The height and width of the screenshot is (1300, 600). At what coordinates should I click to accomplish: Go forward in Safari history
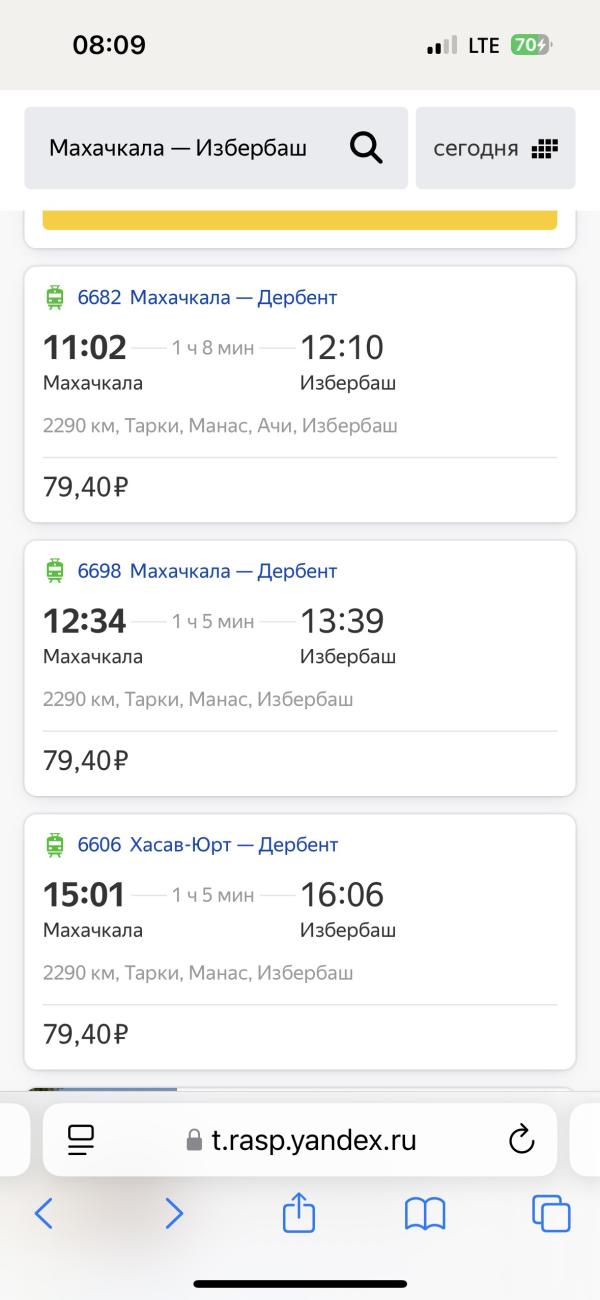(174, 1214)
